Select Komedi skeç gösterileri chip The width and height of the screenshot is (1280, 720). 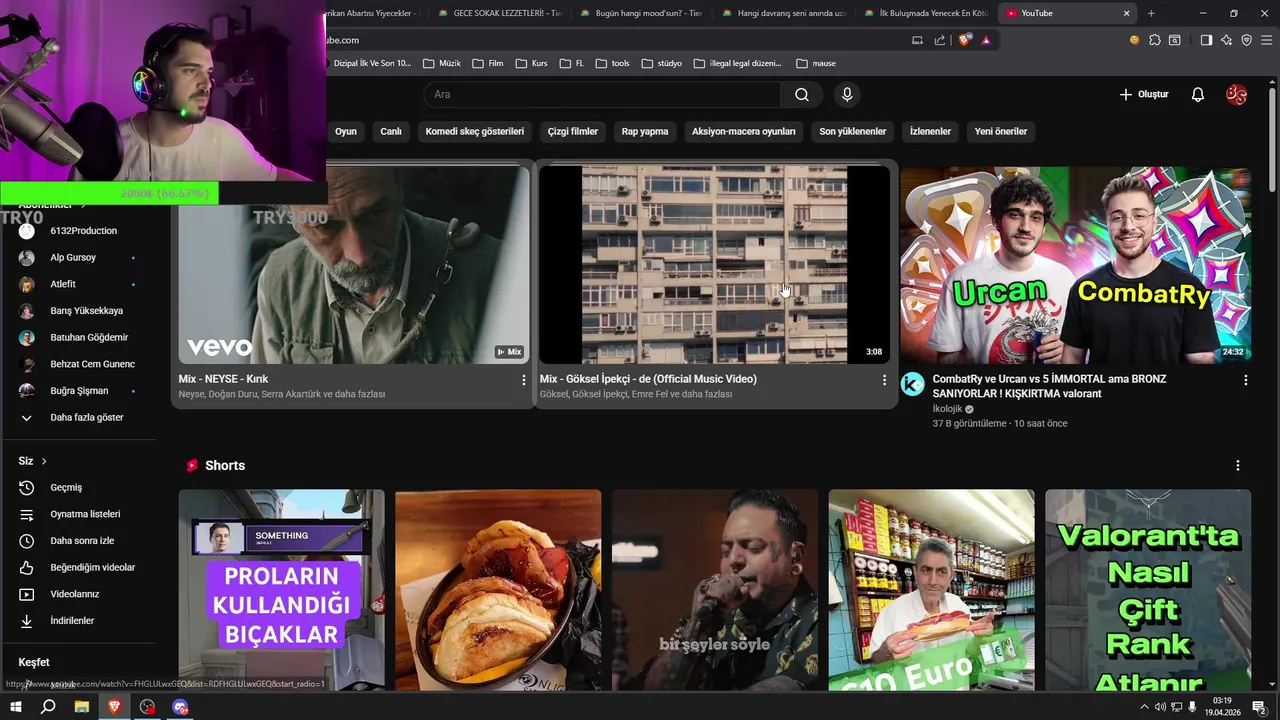point(475,131)
